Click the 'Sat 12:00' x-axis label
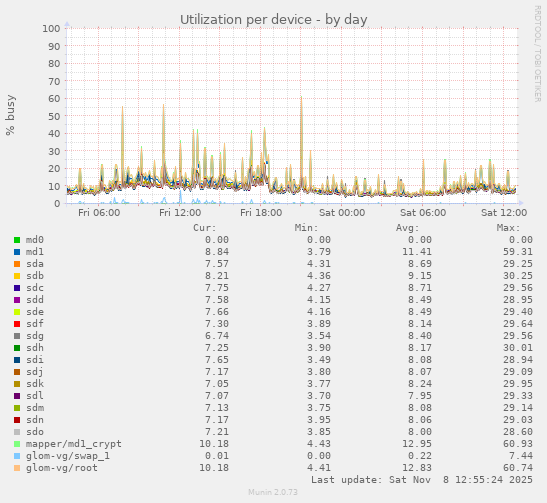Screen dimensions: 547x503 pyautogui.click(x=504, y=212)
